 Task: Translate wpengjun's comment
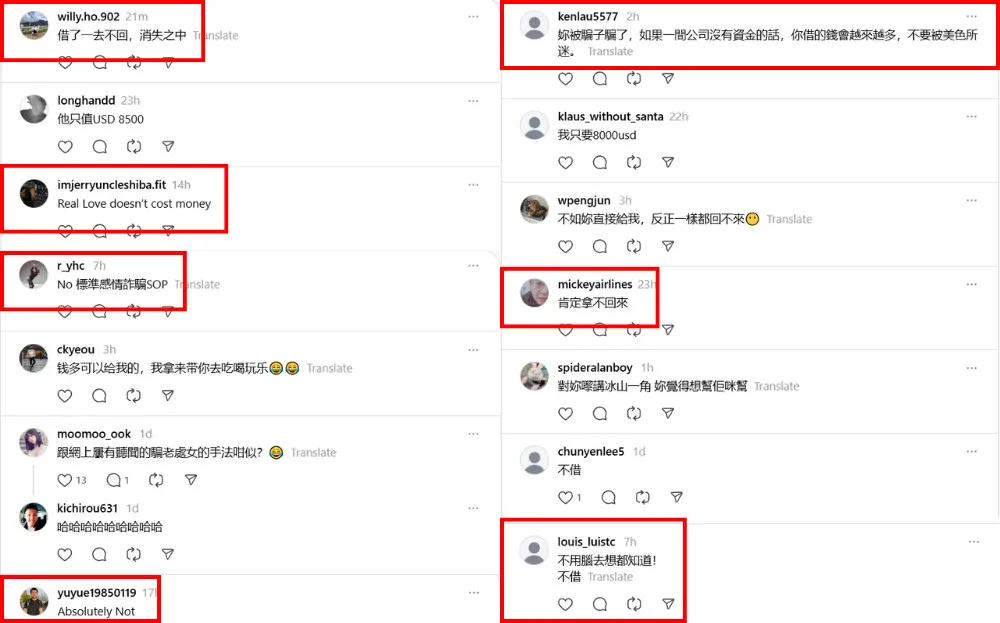pyautogui.click(x=789, y=219)
